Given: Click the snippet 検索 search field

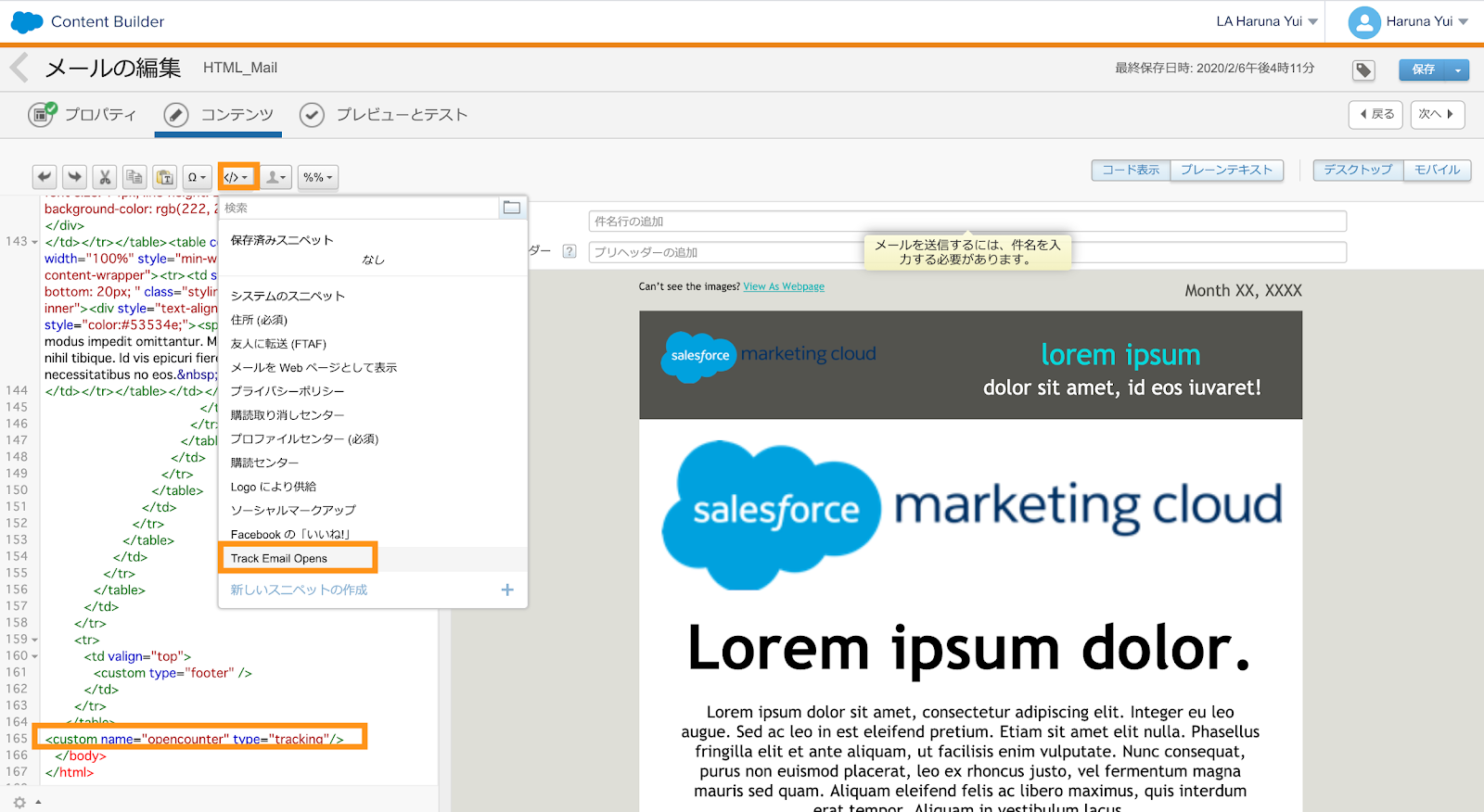Looking at the screenshot, I should coord(360,208).
